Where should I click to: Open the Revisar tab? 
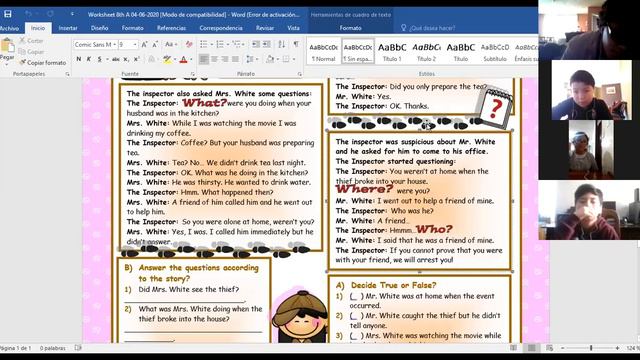click(x=265, y=28)
